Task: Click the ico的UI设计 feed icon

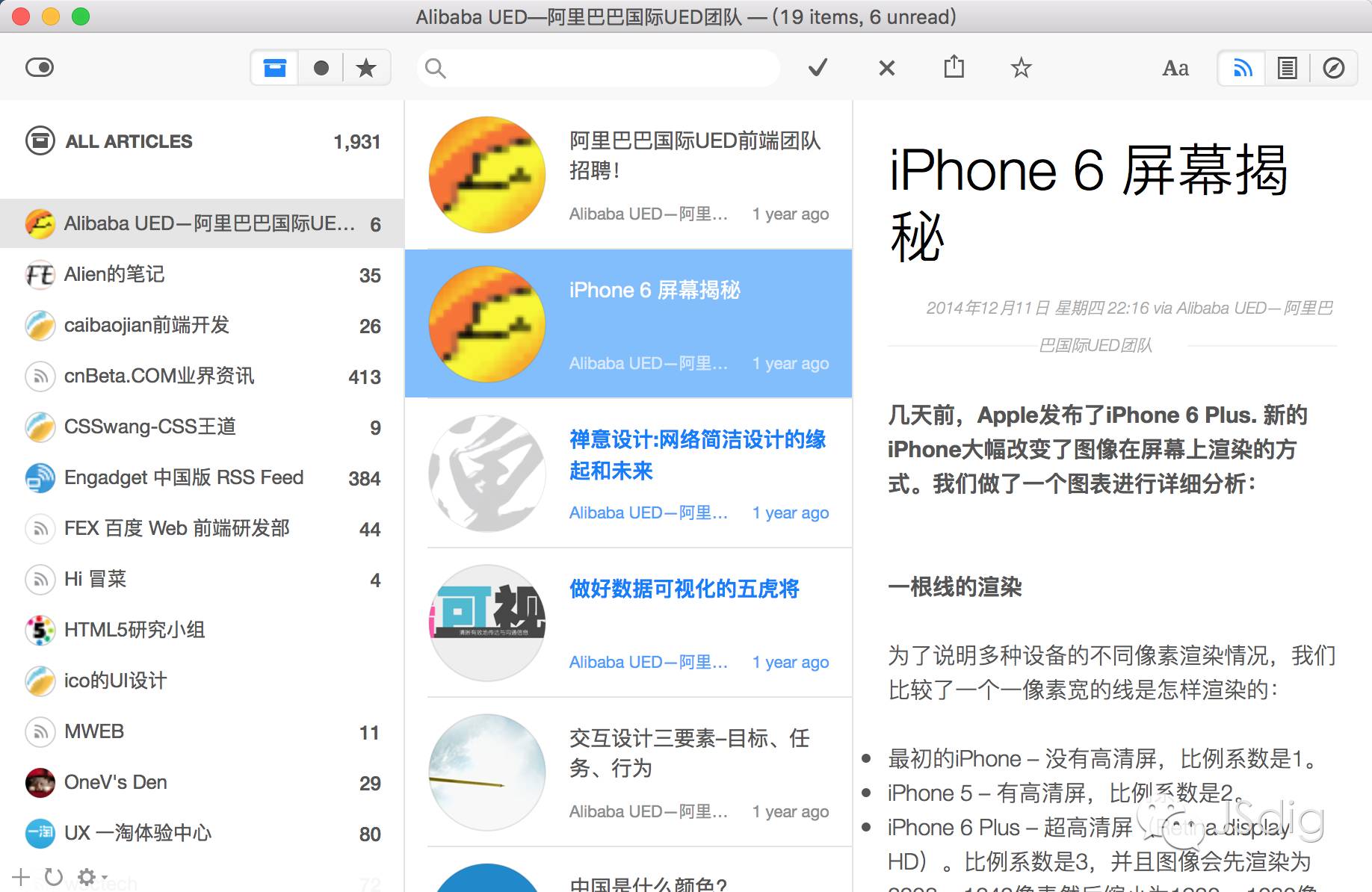Action: click(40, 681)
